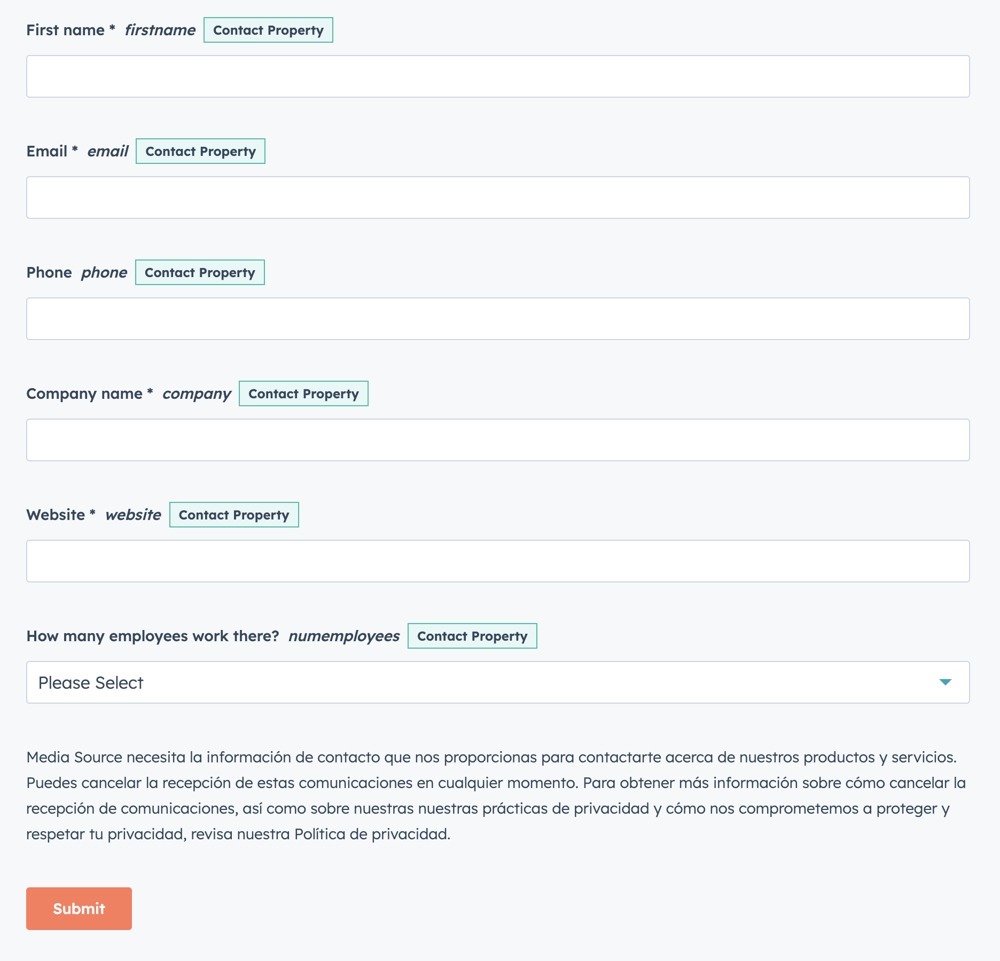Click inside the First name input box
Viewport: 1000px width, 961px height.
point(497,76)
